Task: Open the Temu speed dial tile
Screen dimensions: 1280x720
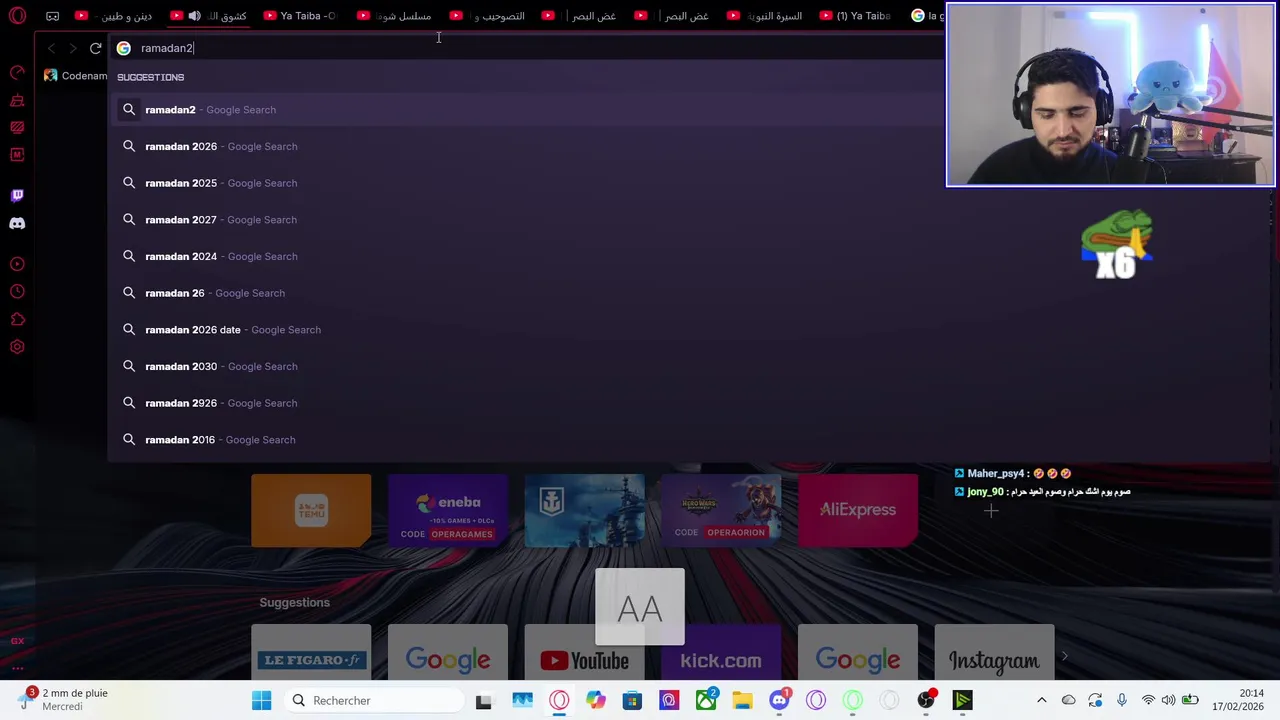Action: point(311,511)
